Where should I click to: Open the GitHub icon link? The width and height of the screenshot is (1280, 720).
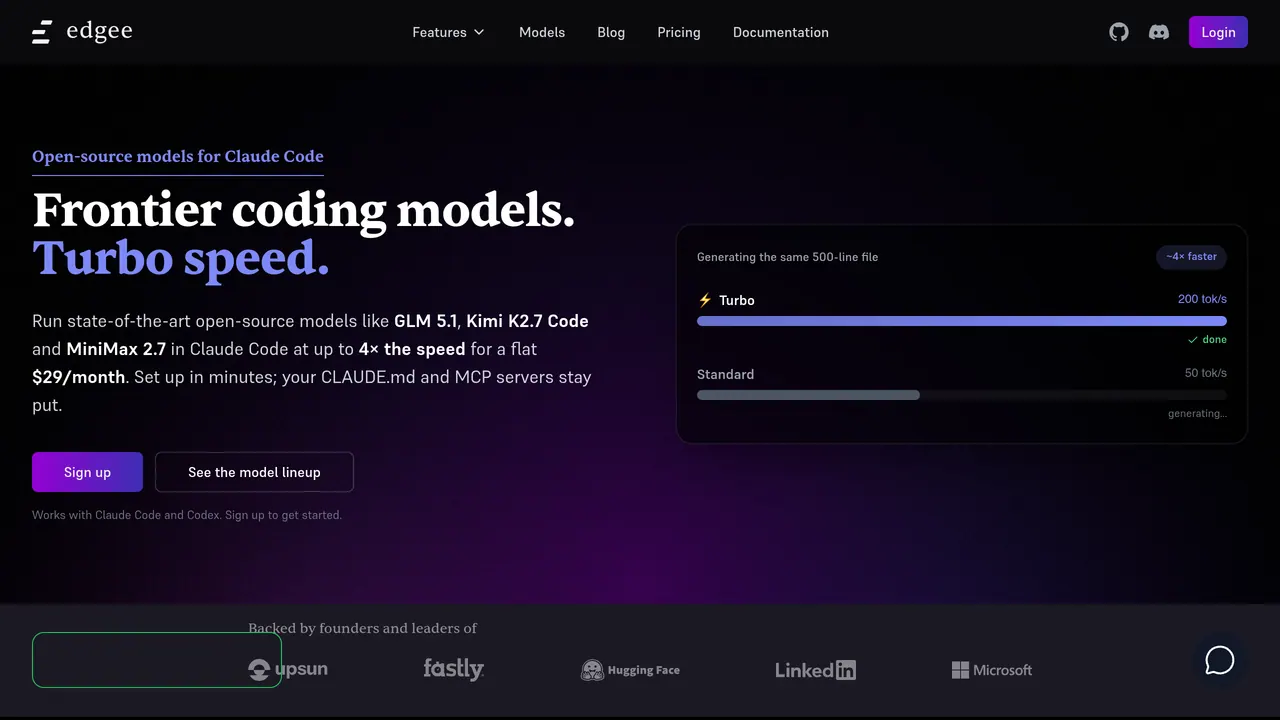[x=1119, y=32]
